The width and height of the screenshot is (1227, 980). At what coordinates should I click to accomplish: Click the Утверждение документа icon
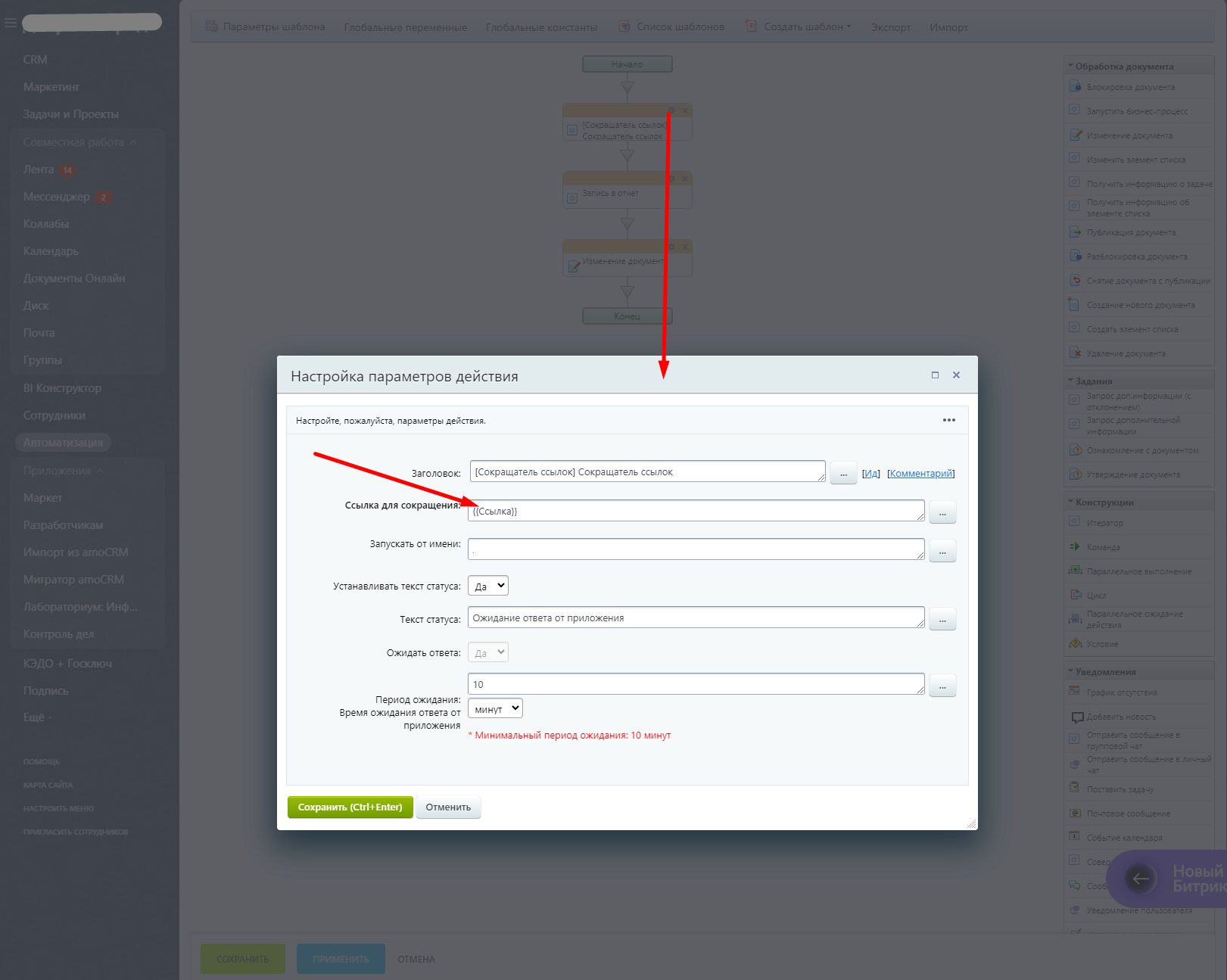[x=1075, y=474]
